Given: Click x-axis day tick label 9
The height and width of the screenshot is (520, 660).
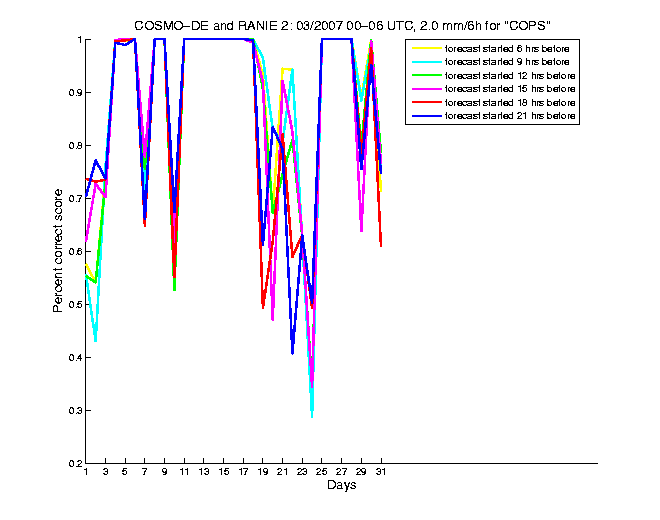Looking at the screenshot, I should pyautogui.click(x=165, y=472).
